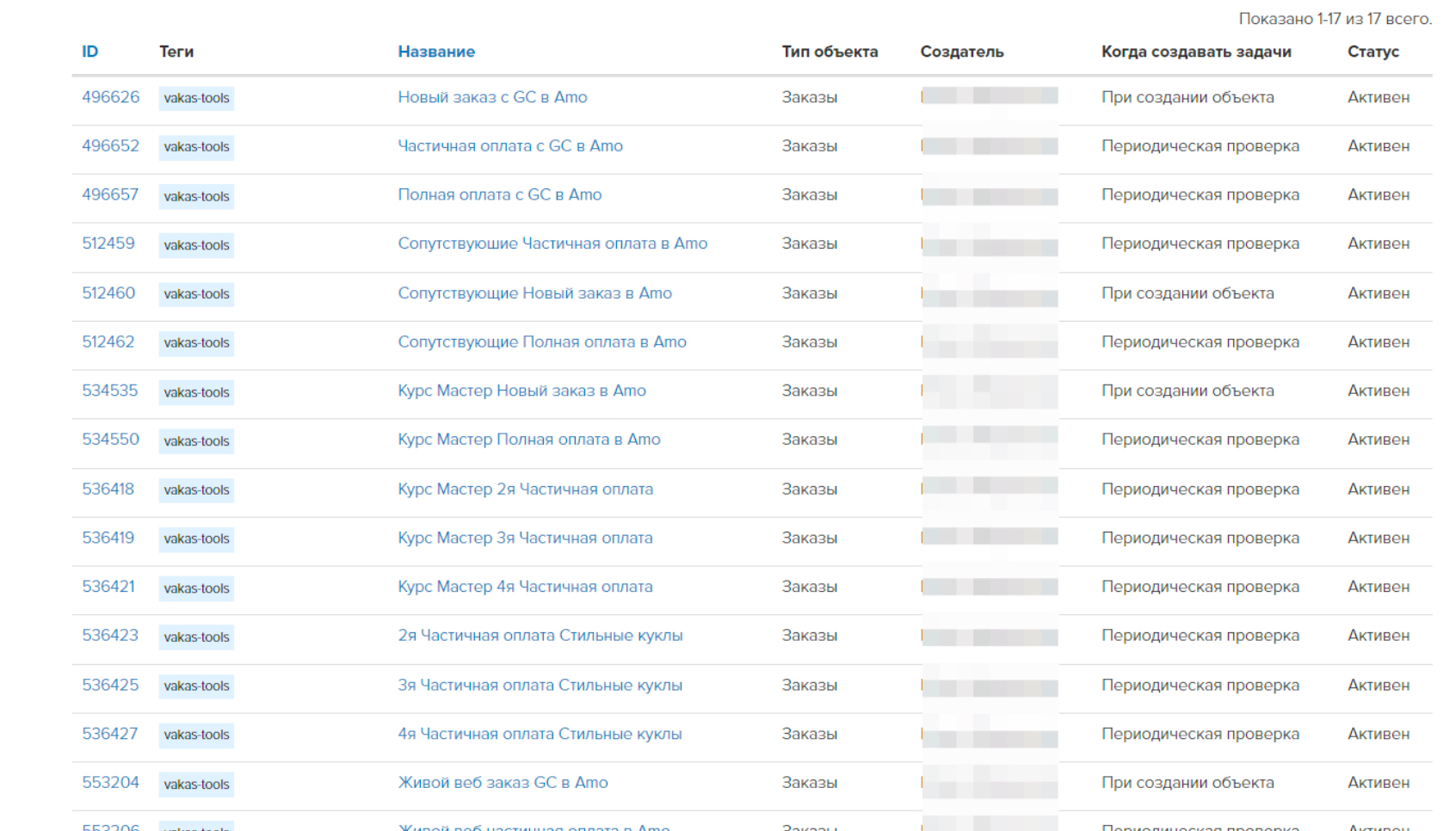Open process ID 512459
The width and height of the screenshot is (1456, 831).
tap(108, 243)
